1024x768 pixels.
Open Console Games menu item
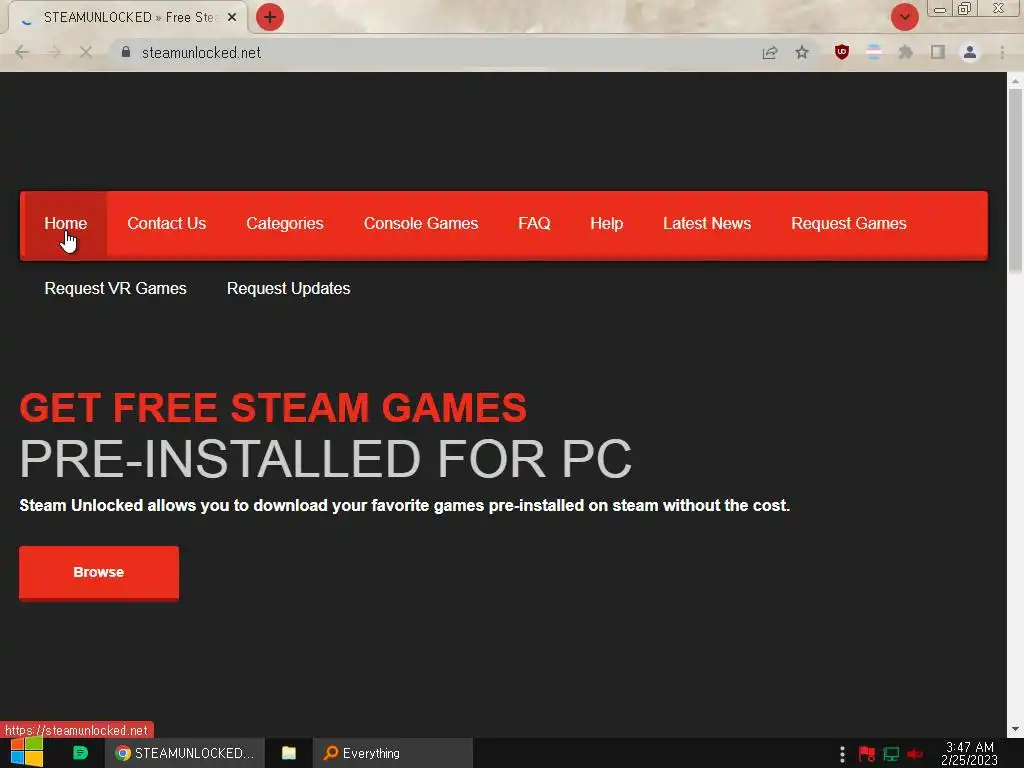coord(421,224)
